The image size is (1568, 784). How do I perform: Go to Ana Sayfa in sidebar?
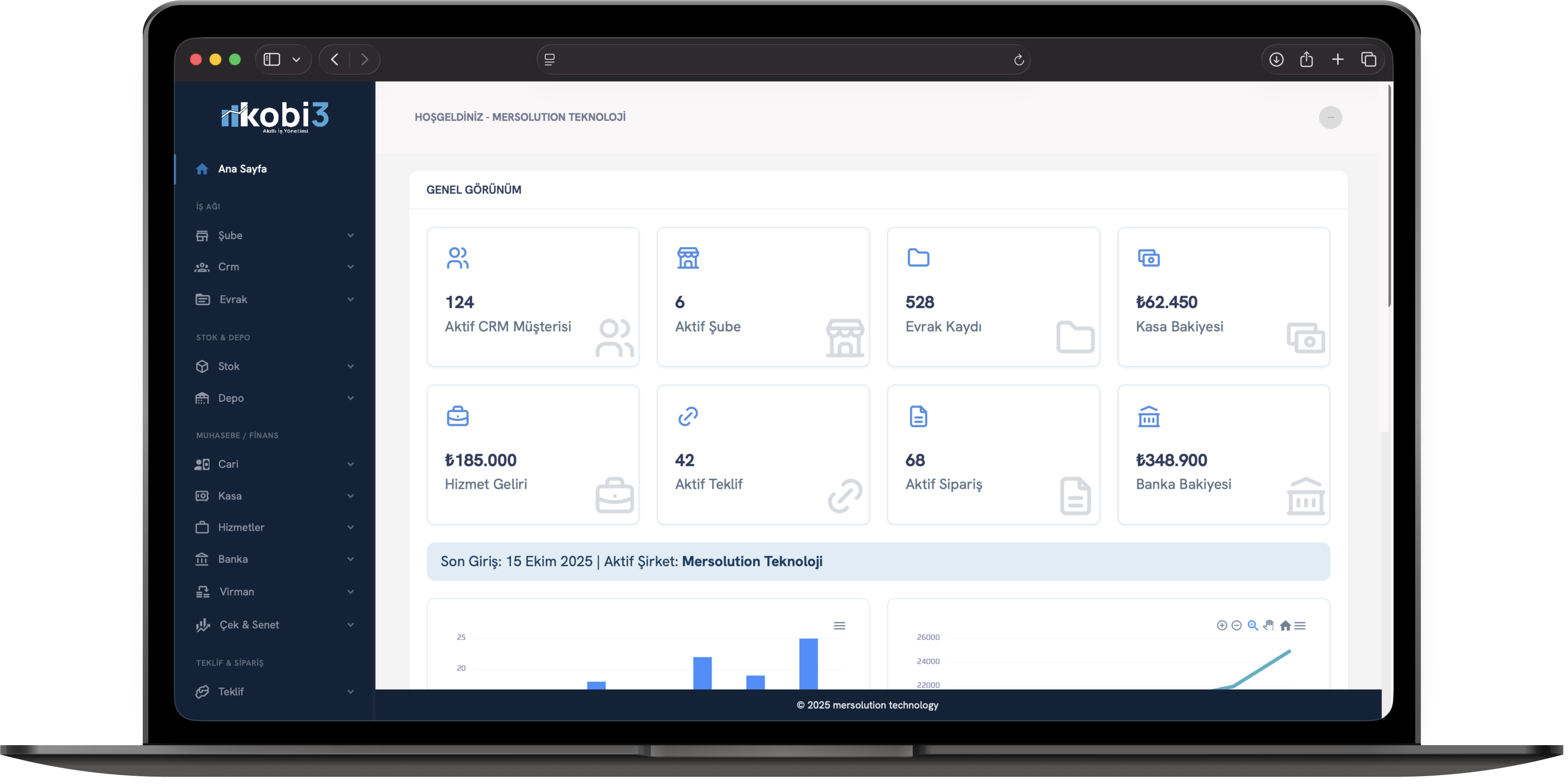242,169
